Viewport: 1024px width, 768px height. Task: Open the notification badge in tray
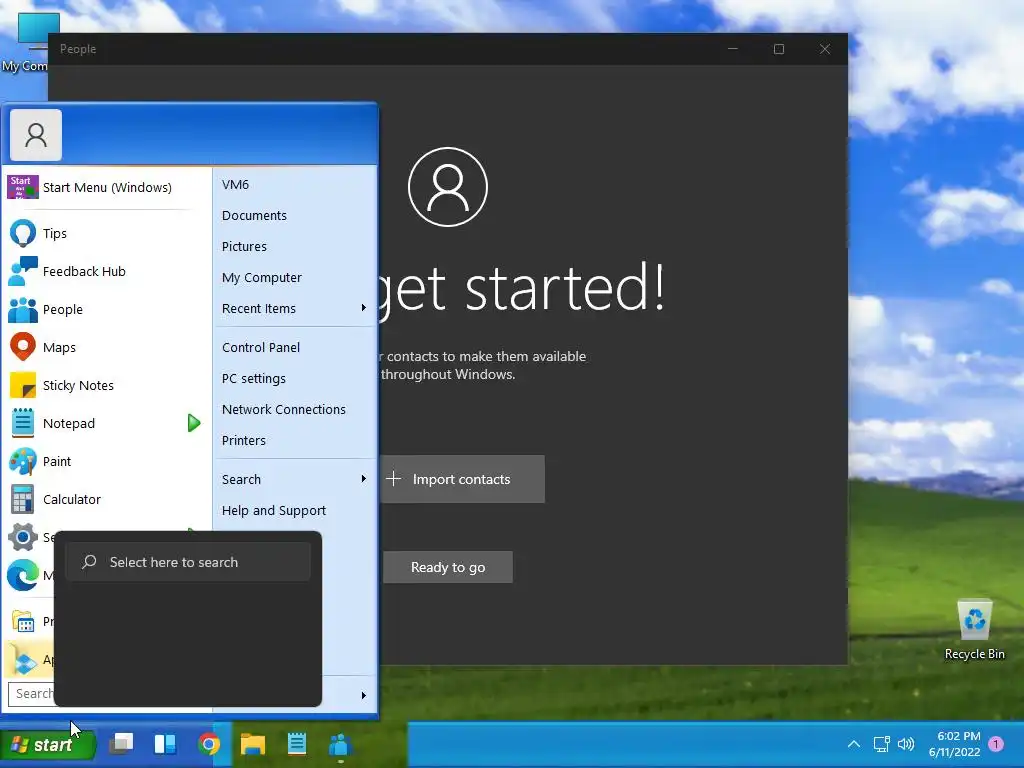996,744
